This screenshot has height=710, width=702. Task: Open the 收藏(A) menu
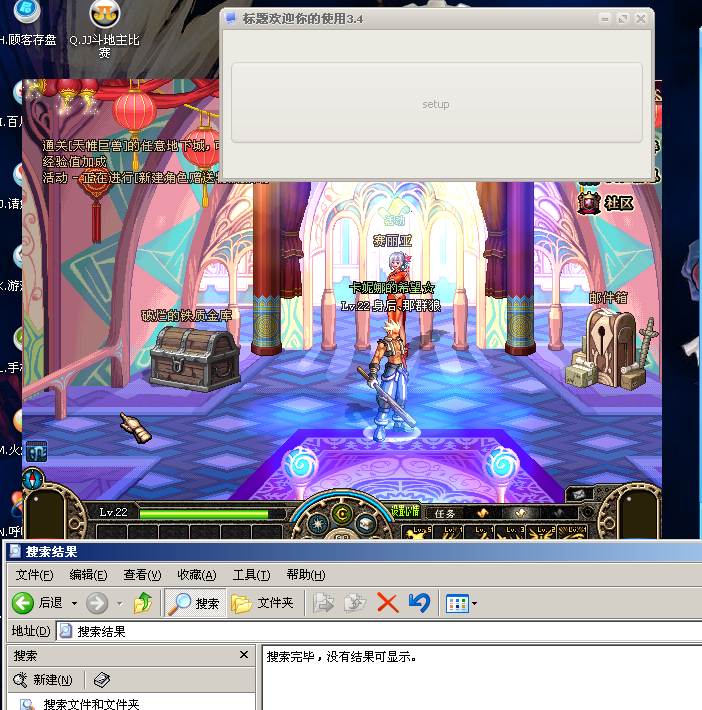[197, 575]
